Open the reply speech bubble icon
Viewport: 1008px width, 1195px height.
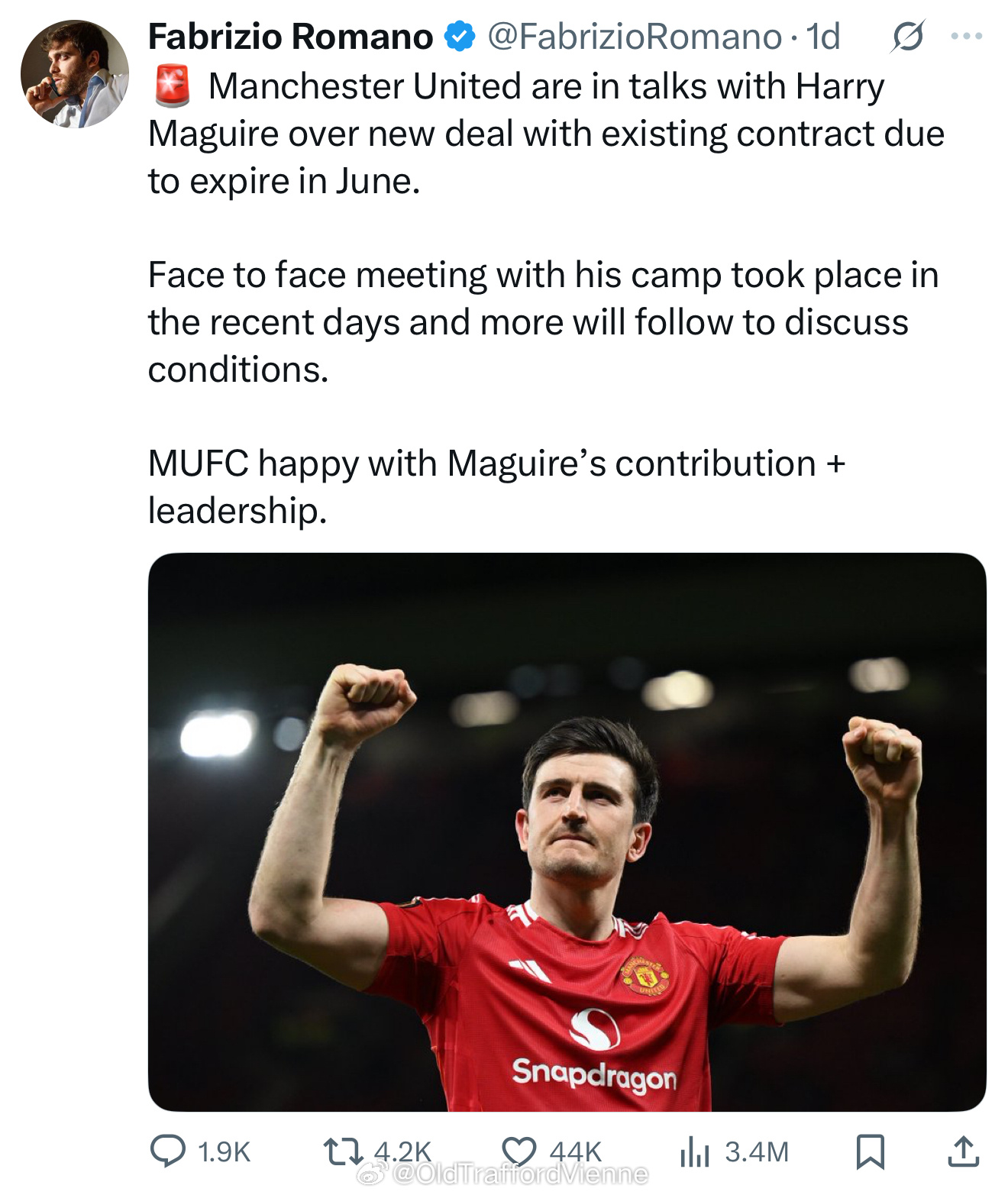pyautogui.click(x=167, y=1151)
